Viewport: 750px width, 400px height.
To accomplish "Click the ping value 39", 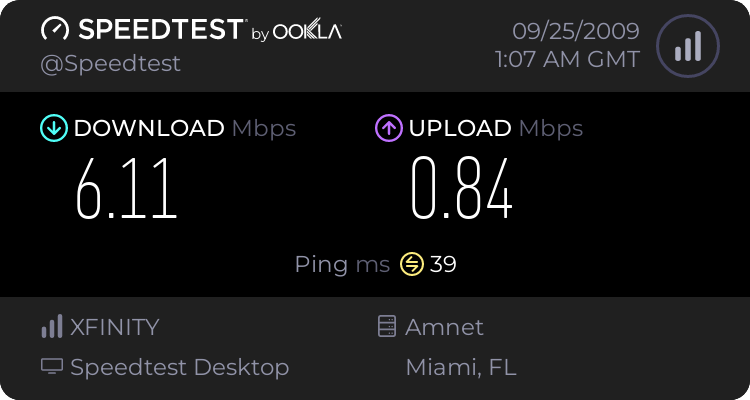I will click(443, 264).
